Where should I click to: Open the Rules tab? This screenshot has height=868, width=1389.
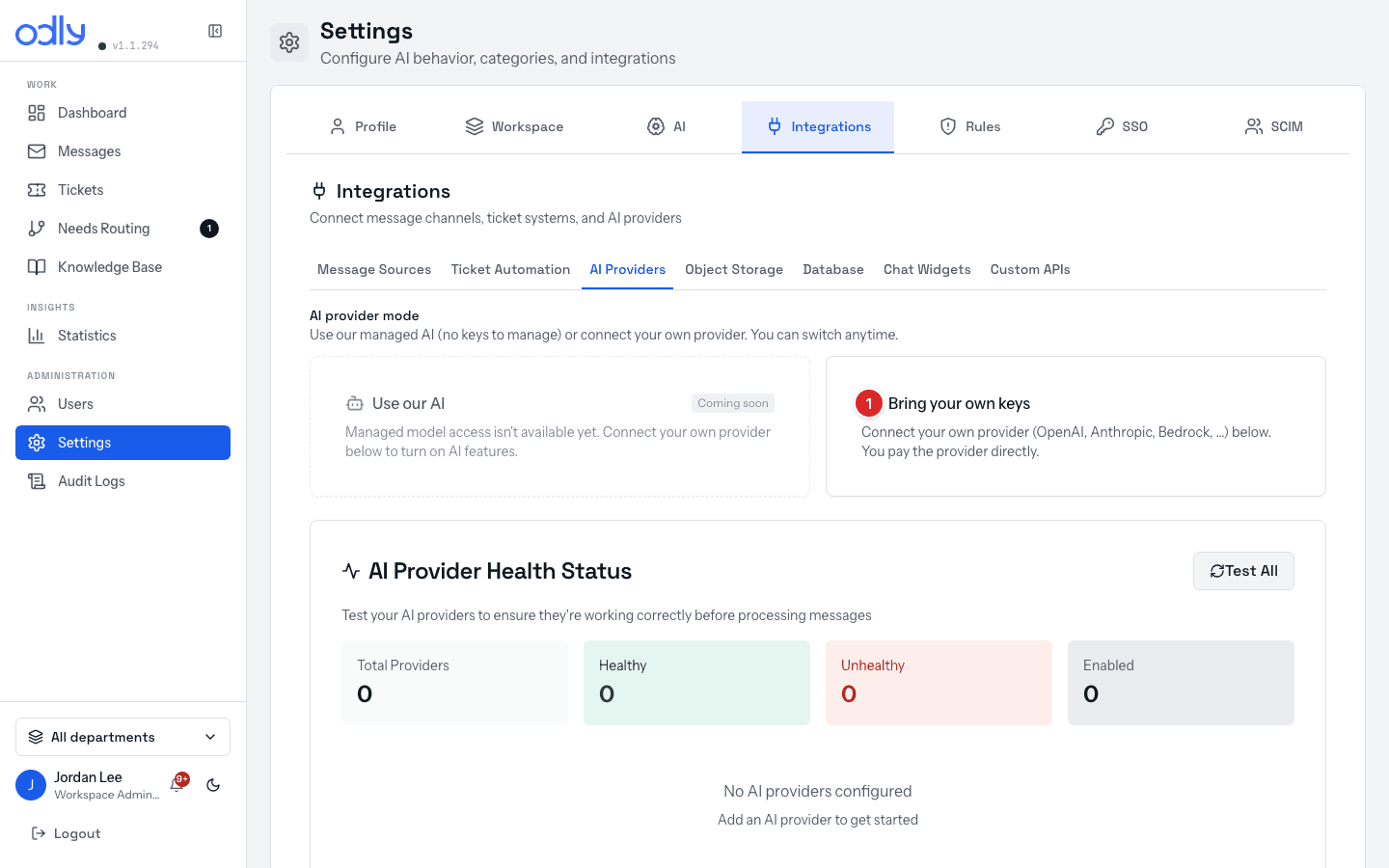click(x=969, y=126)
